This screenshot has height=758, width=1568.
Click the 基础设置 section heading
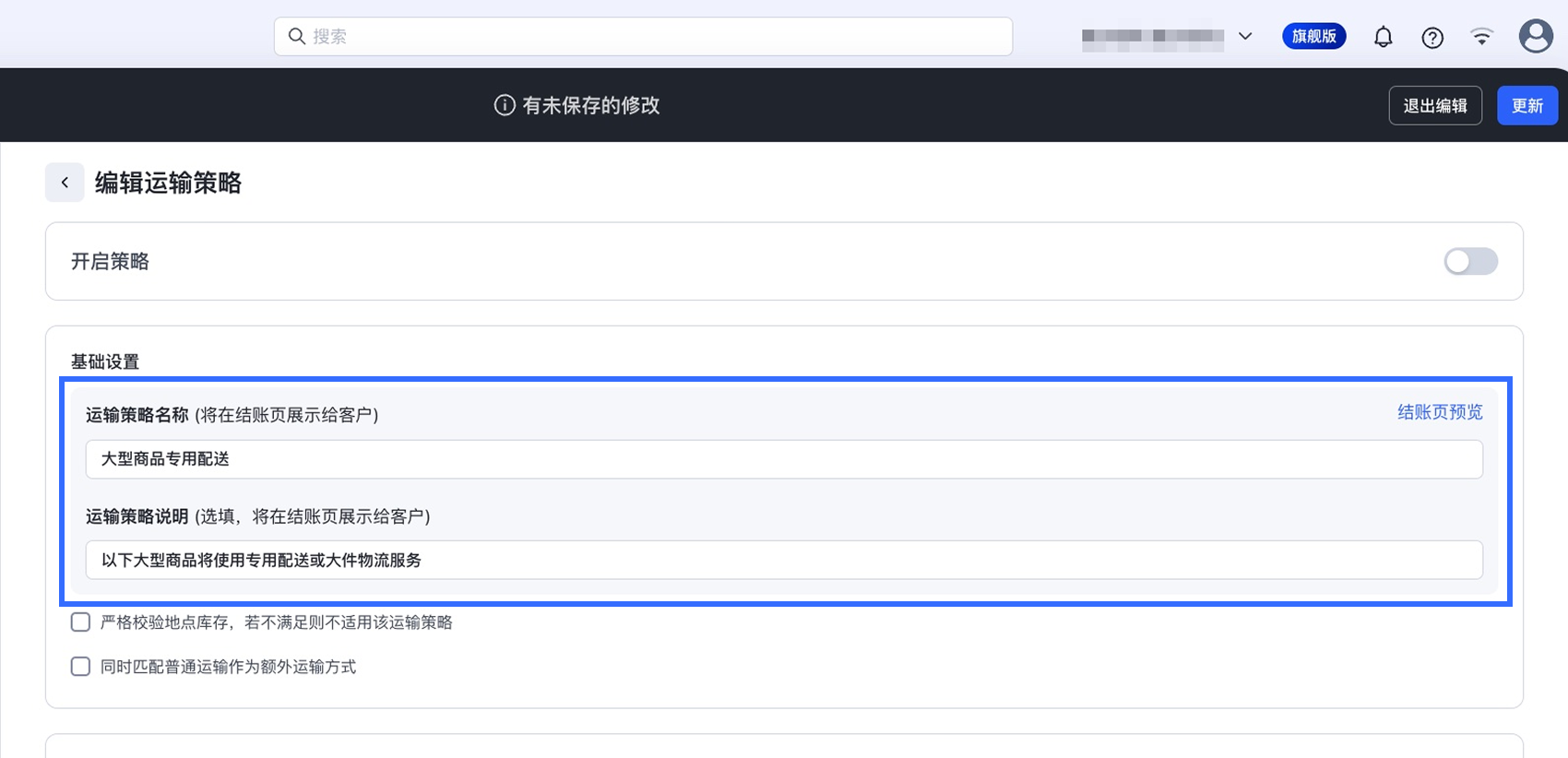click(x=105, y=361)
